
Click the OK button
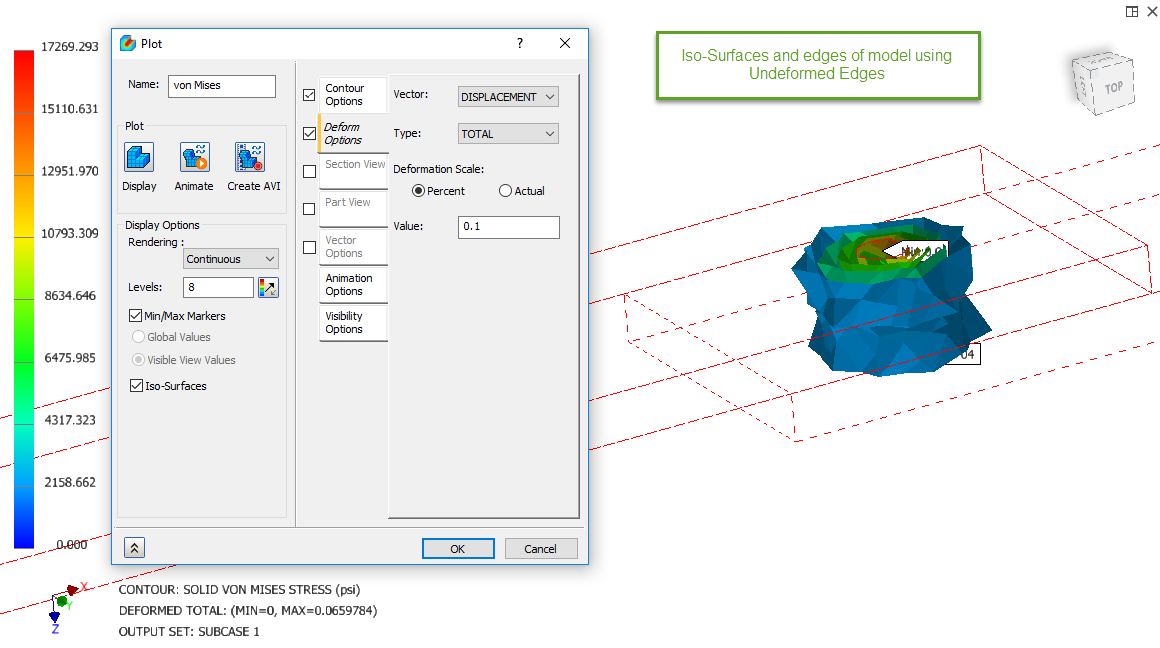click(x=458, y=548)
